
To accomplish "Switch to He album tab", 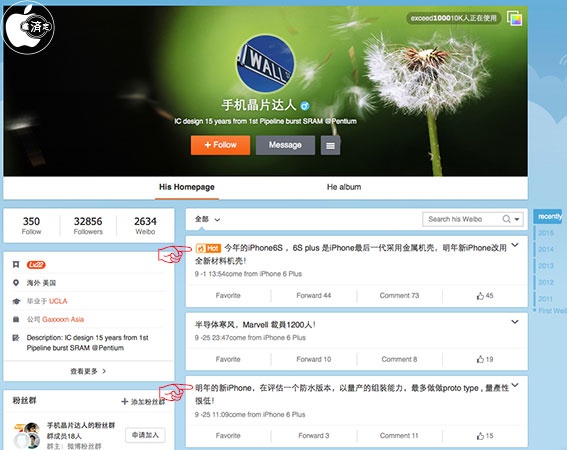I will click(344, 187).
